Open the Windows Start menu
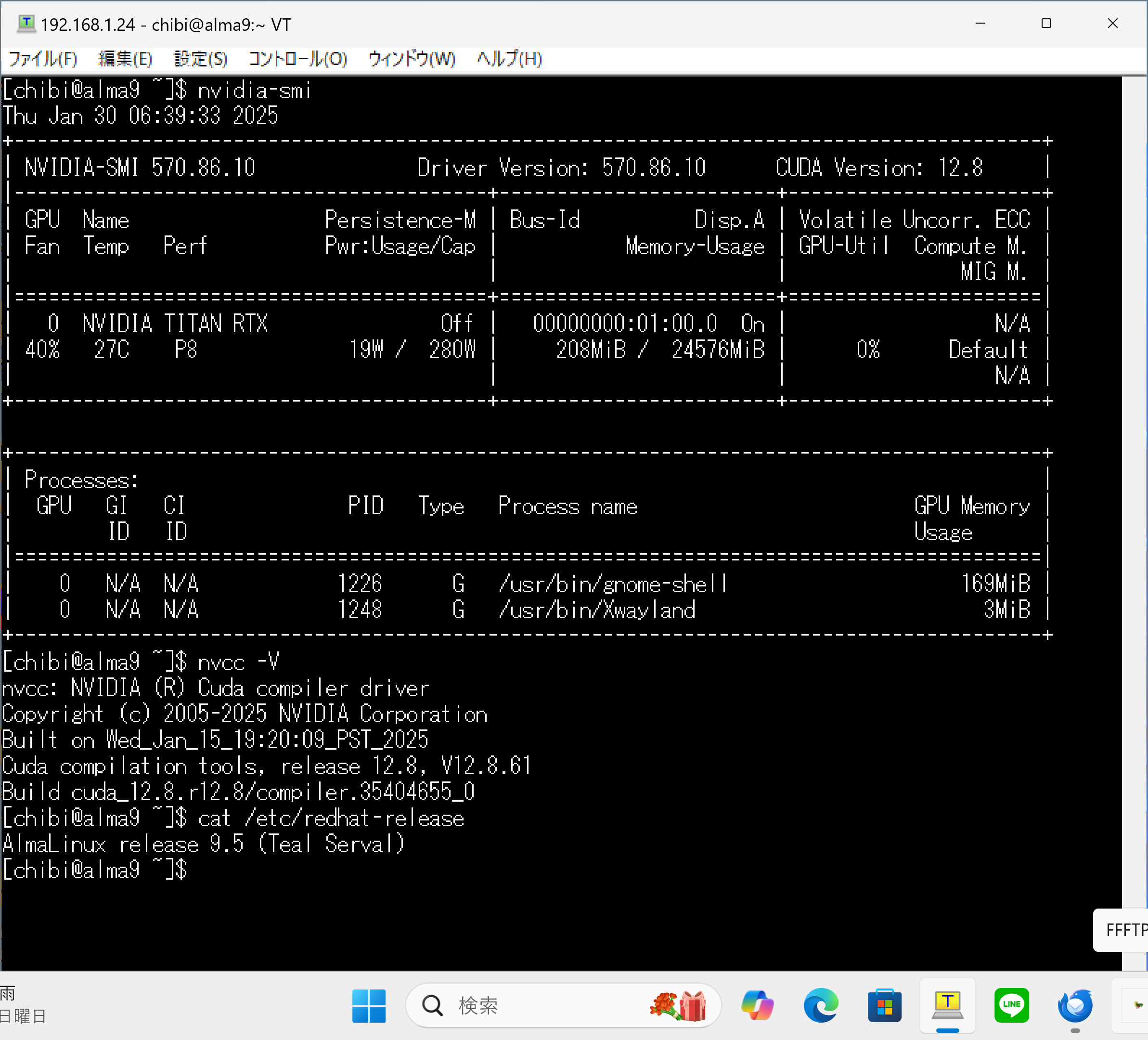 368,1005
